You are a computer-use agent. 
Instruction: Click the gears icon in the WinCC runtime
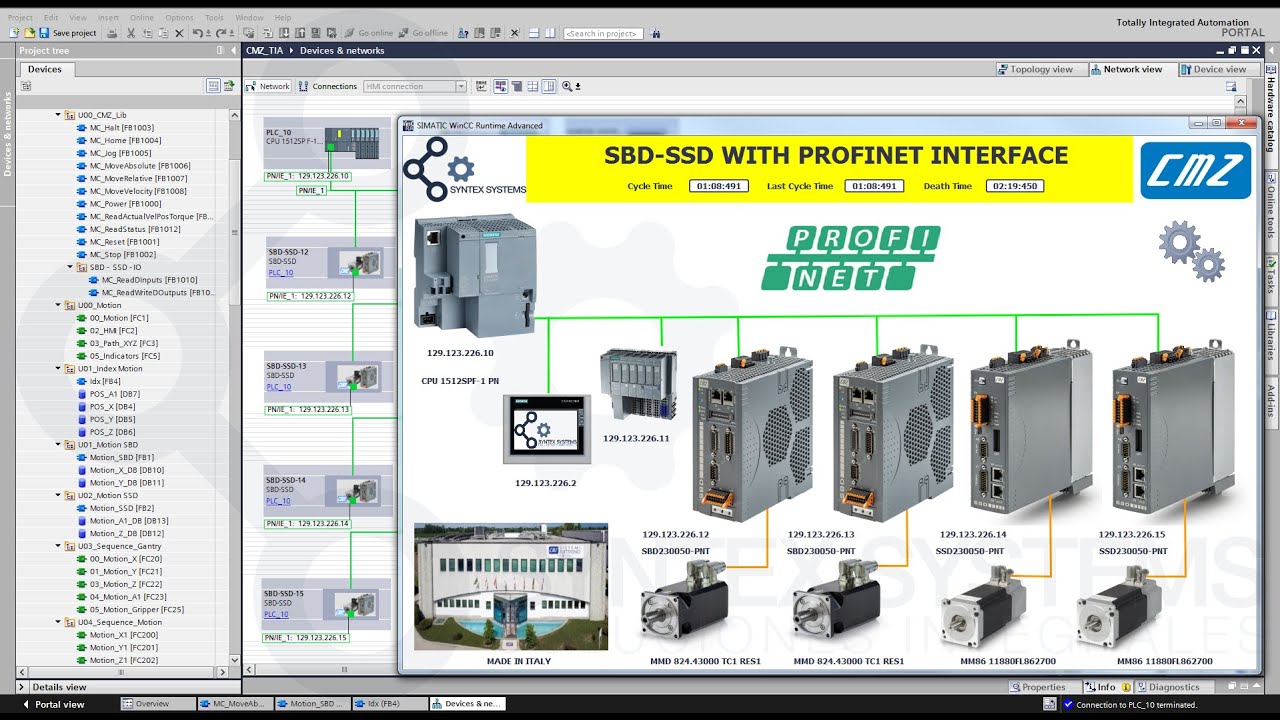(1192, 251)
